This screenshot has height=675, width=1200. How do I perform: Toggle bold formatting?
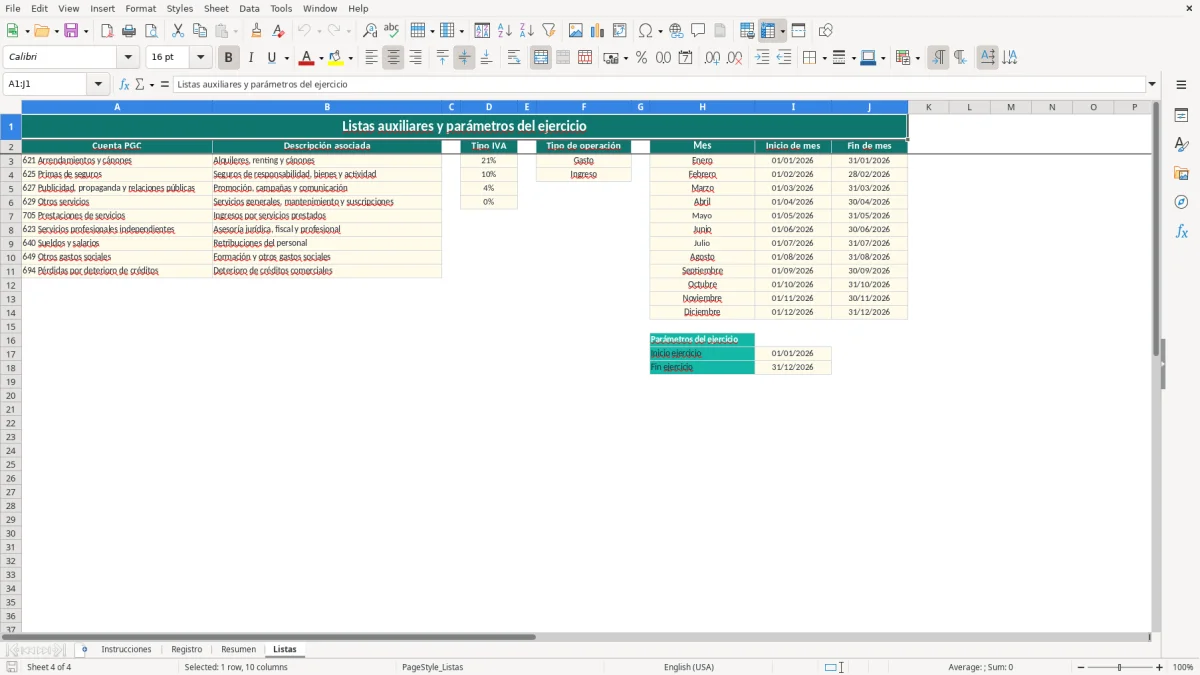pos(229,58)
